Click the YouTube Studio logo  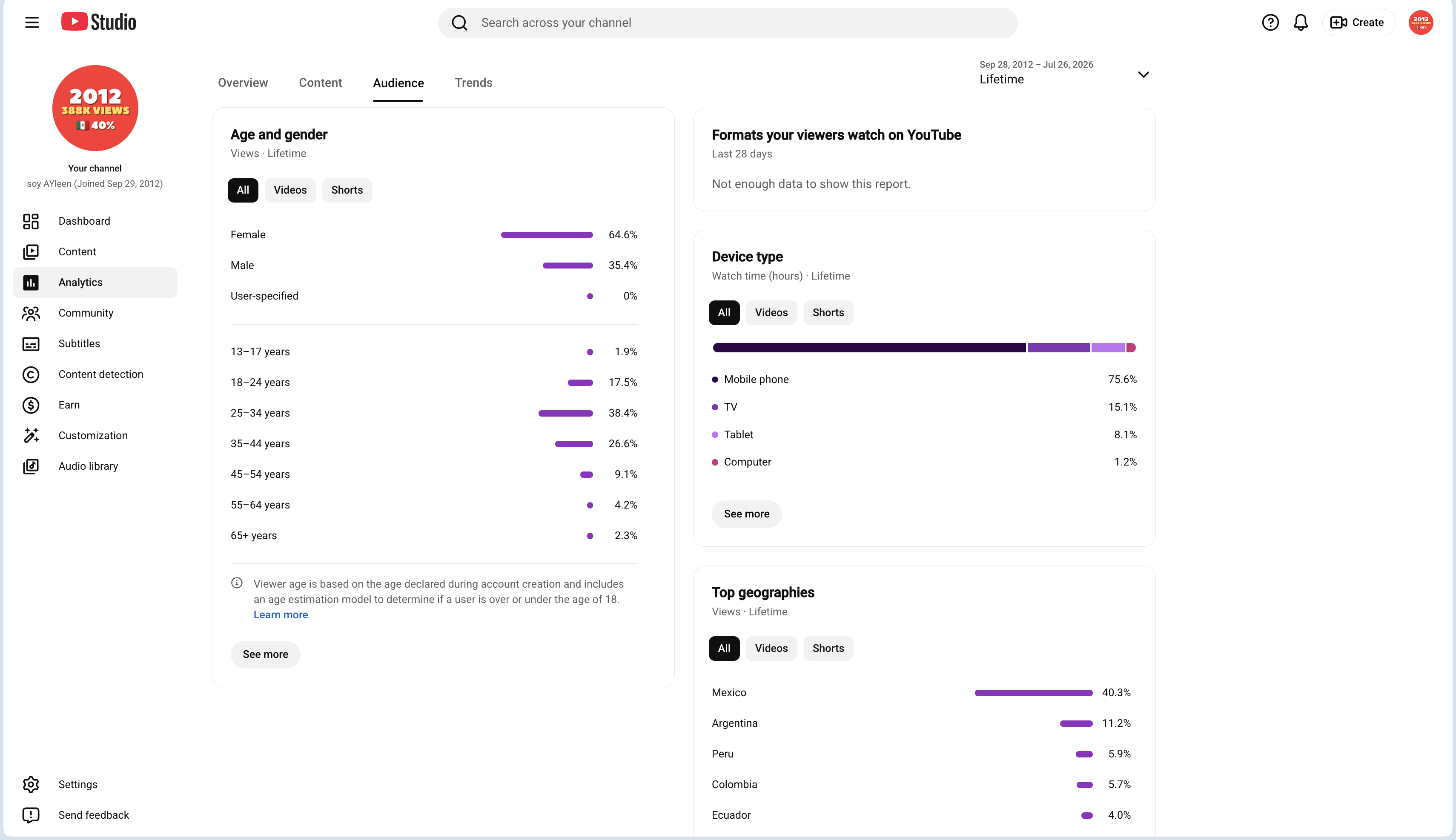[x=99, y=22]
